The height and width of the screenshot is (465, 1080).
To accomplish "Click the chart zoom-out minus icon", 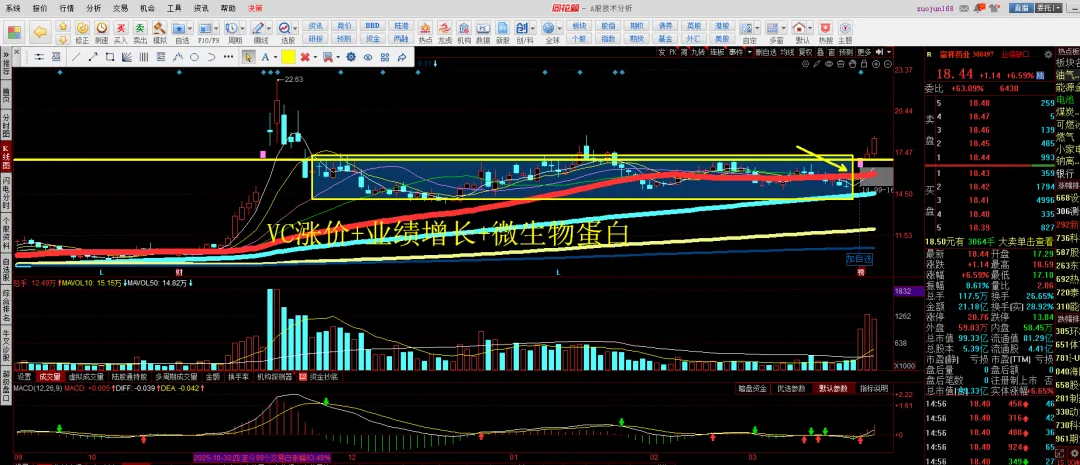I will pos(888,64).
